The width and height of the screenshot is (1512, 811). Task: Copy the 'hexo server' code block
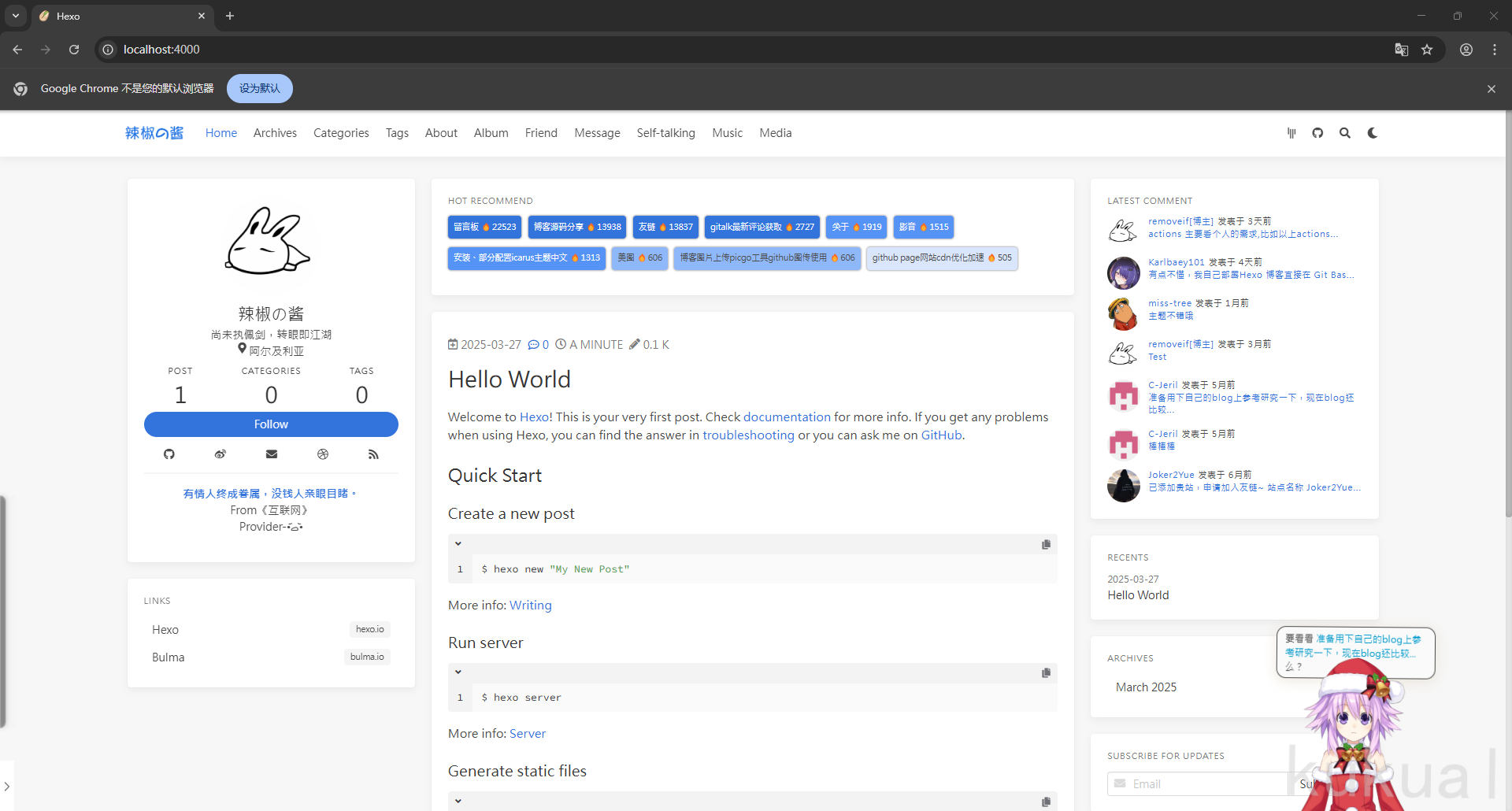(x=1046, y=672)
